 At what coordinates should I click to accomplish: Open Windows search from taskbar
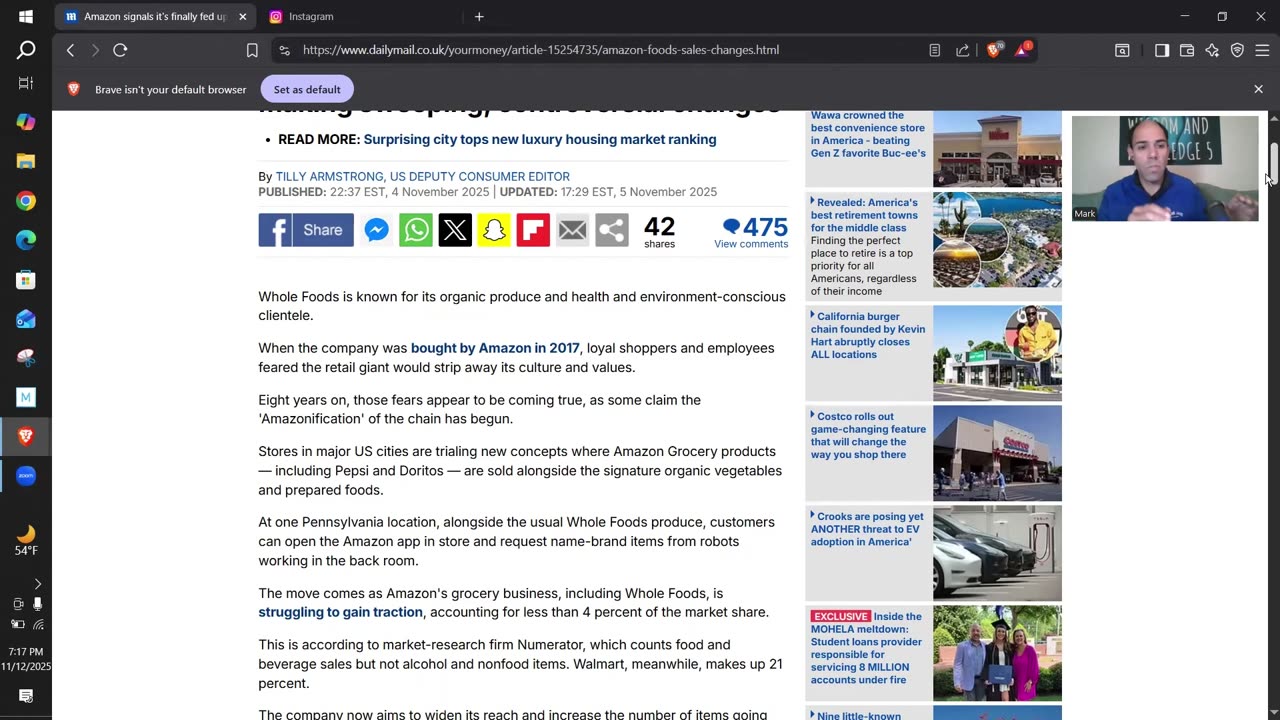click(x=26, y=50)
